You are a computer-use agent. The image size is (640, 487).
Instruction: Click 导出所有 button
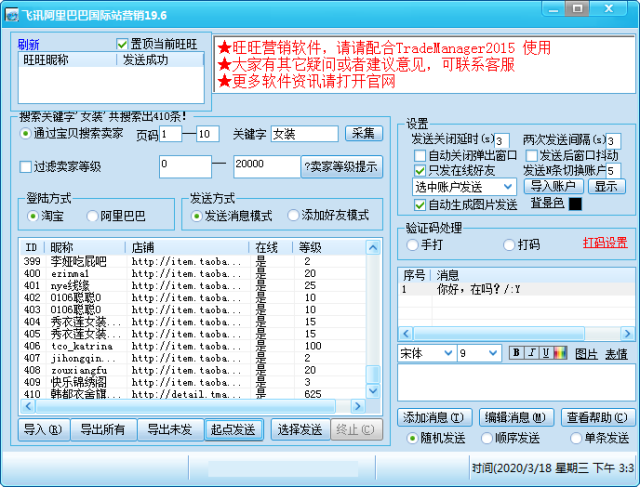[x=104, y=429]
